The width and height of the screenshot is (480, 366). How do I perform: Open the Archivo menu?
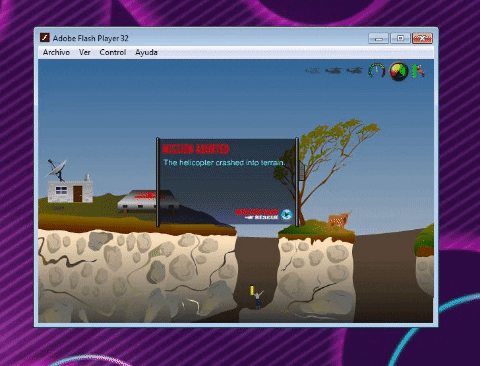56,52
